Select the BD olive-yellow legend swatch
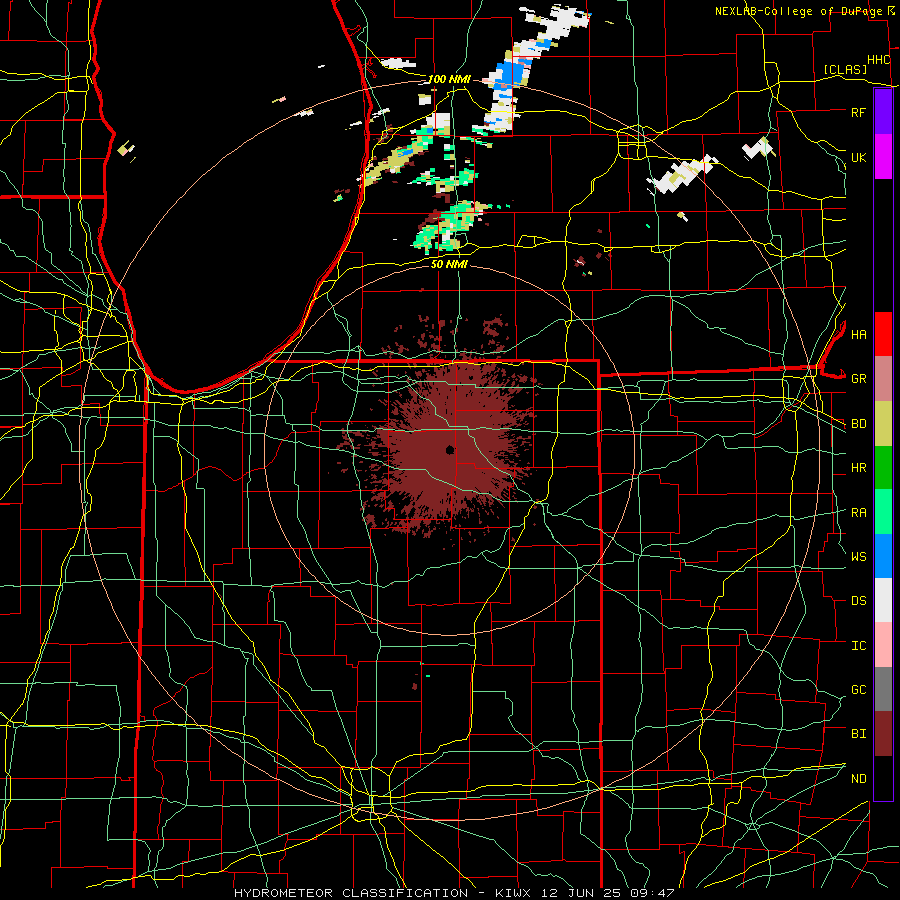 (883, 424)
